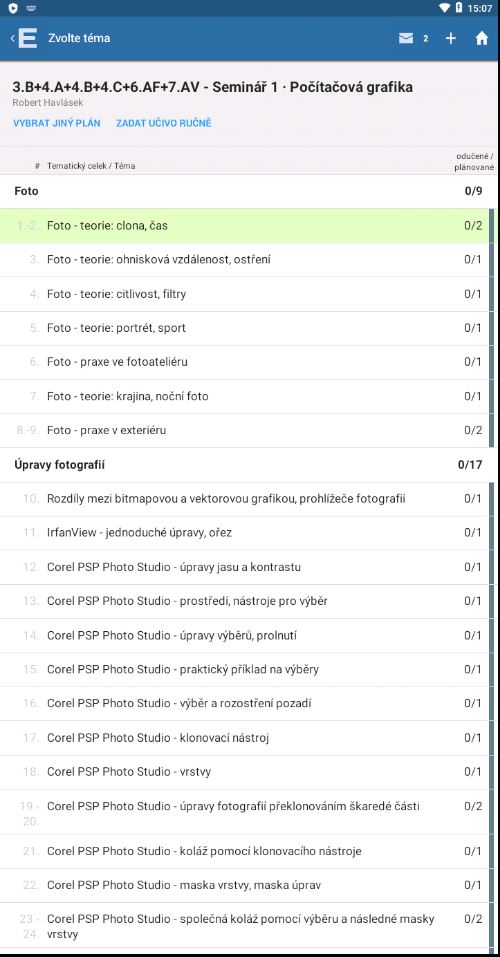Go to home via house icon
Image resolution: width=500 pixels, height=957 pixels.
482,38
